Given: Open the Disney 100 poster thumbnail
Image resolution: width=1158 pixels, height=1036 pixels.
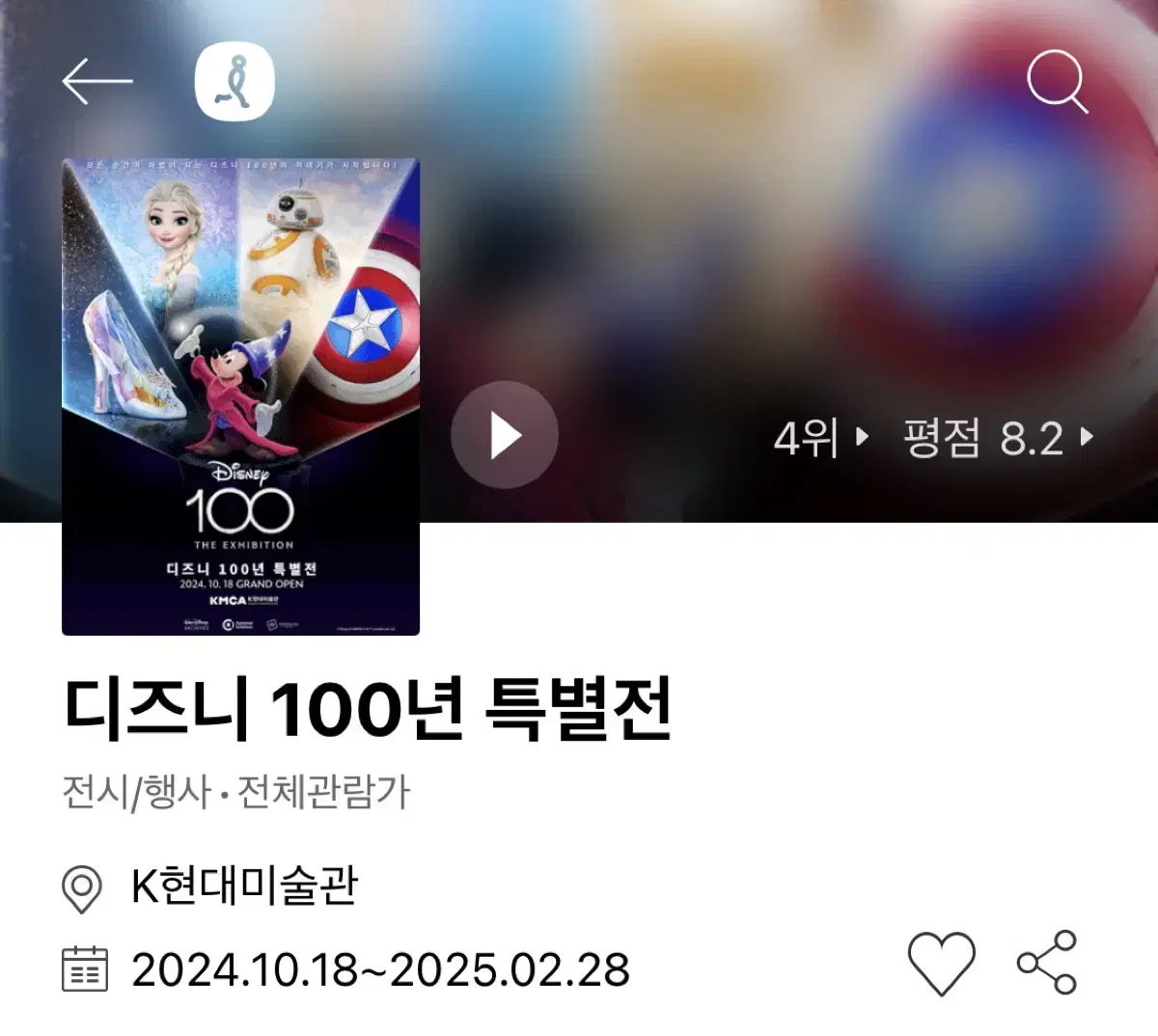Looking at the screenshot, I should click(x=240, y=396).
